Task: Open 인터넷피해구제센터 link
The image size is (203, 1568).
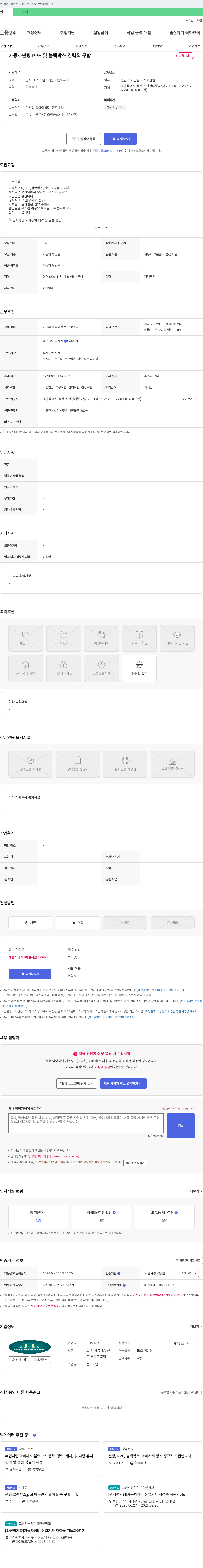Action: point(53,1155)
